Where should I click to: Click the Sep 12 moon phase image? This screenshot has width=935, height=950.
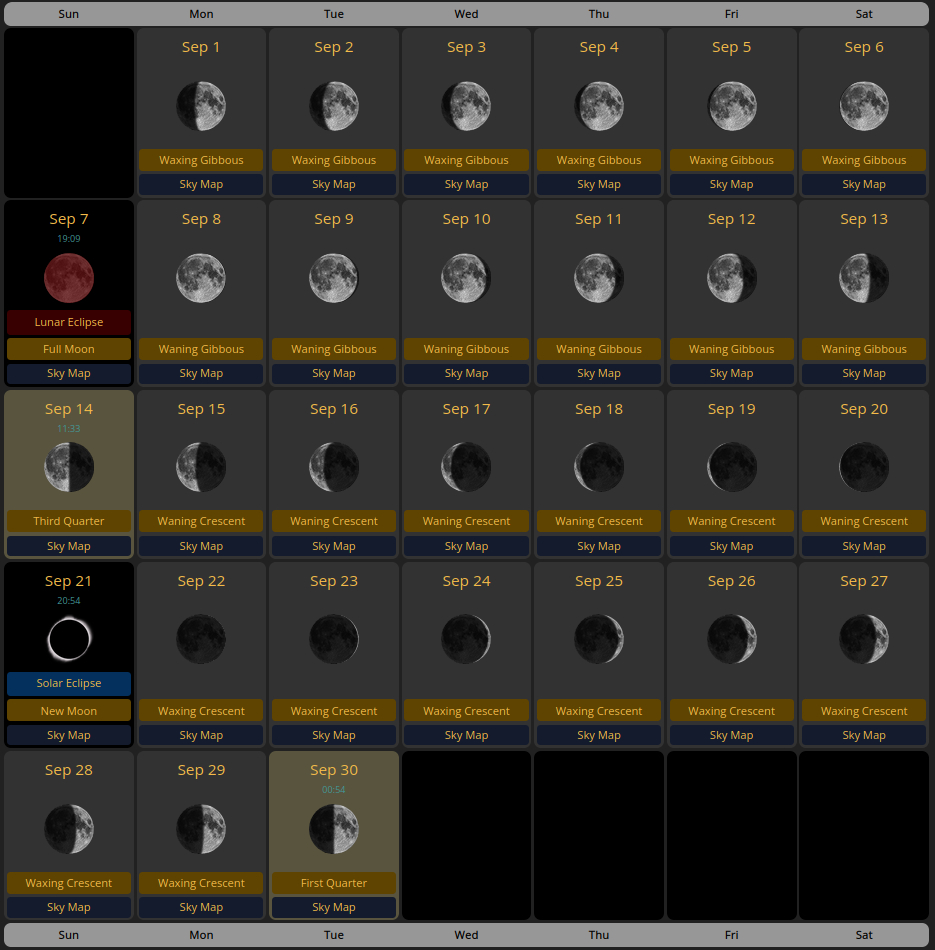click(x=731, y=278)
